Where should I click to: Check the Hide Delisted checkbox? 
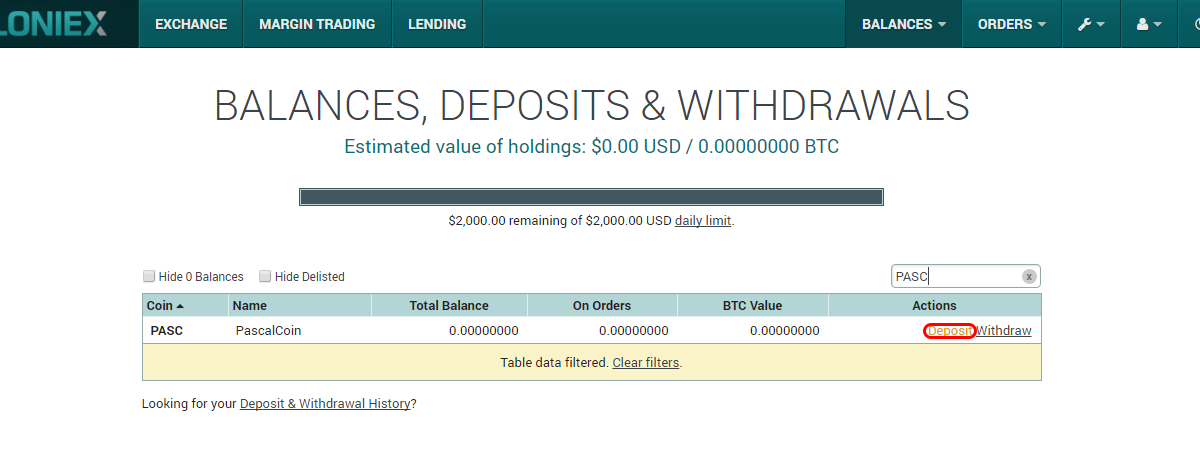[265, 276]
